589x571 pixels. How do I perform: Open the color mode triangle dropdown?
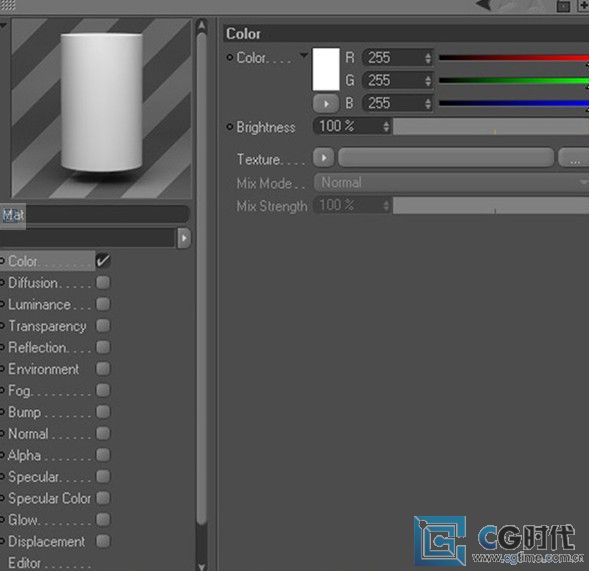304,56
